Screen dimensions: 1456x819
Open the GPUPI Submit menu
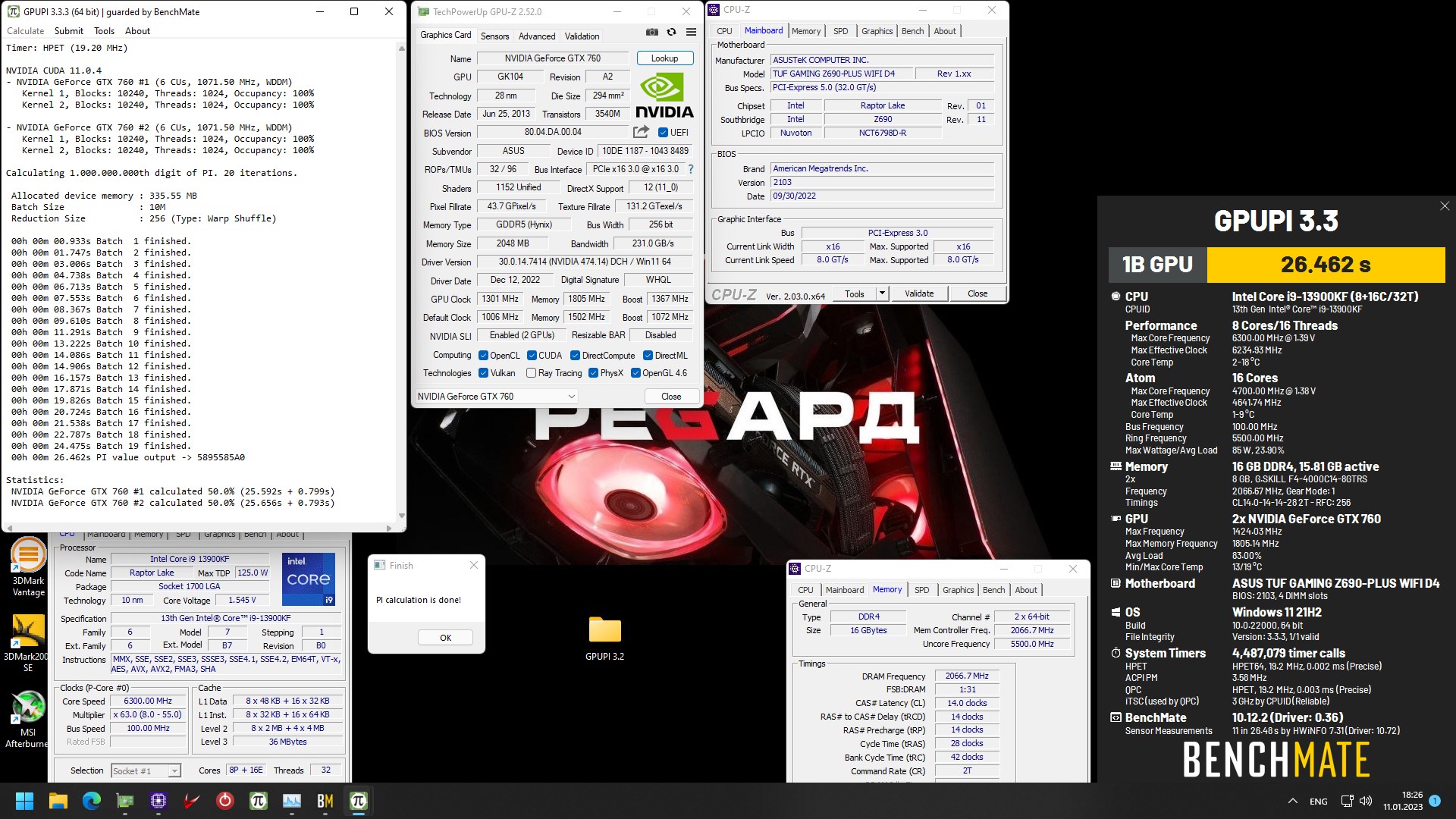pyautogui.click(x=68, y=31)
